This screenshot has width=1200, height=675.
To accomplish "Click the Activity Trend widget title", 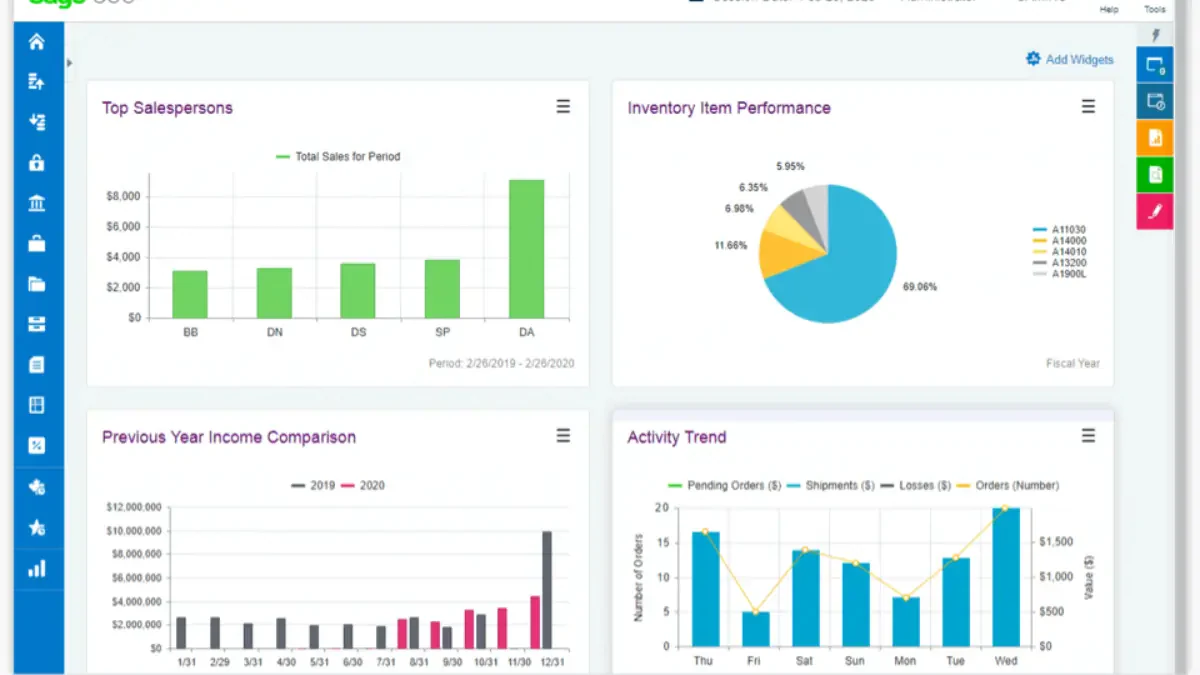I will 677,437.
